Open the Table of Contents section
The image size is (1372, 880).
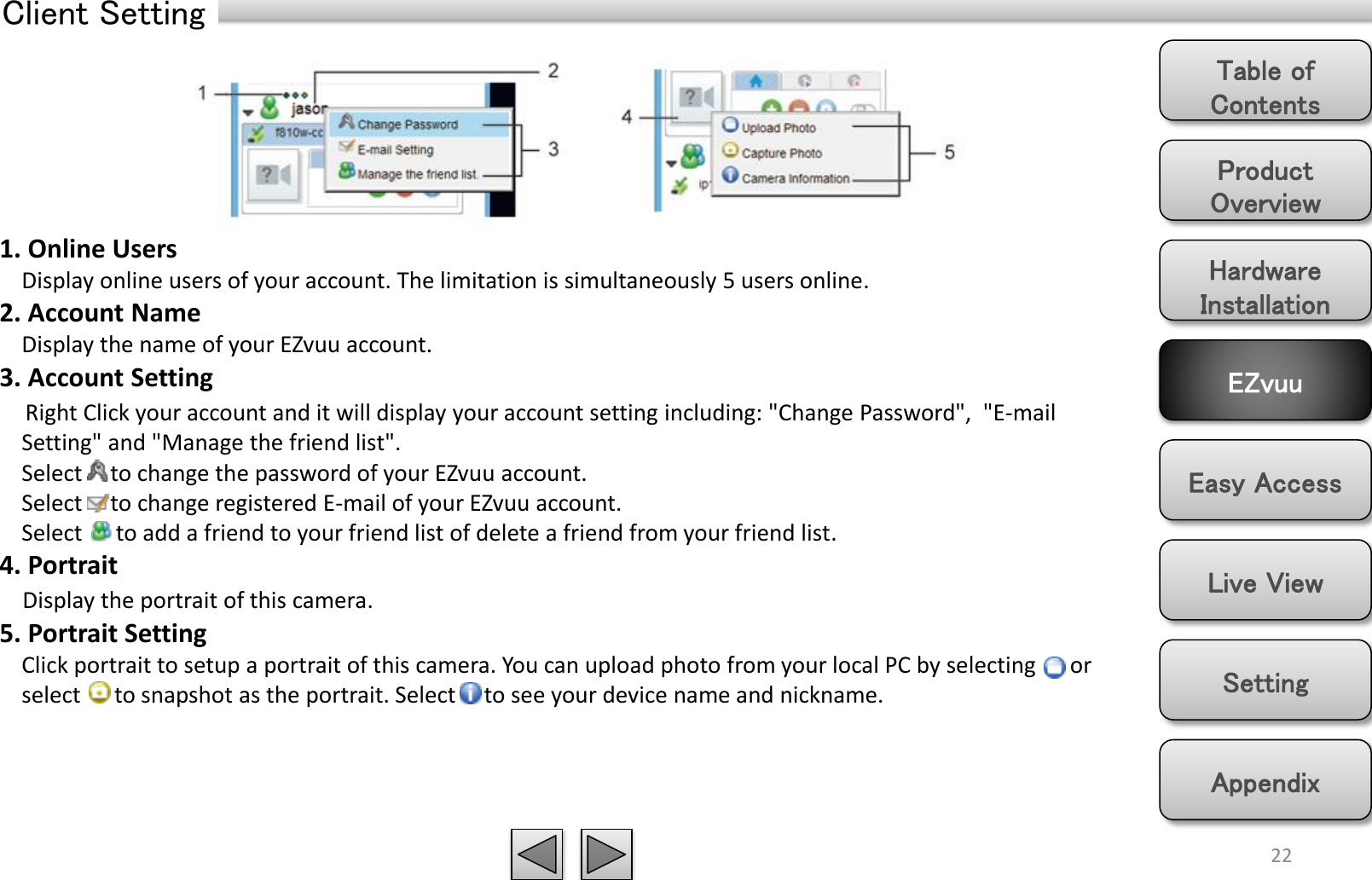(1265, 81)
